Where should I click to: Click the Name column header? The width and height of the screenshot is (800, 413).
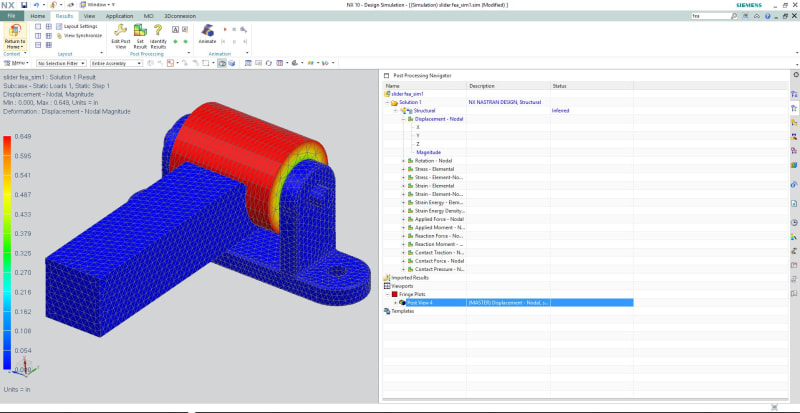[x=424, y=86]
